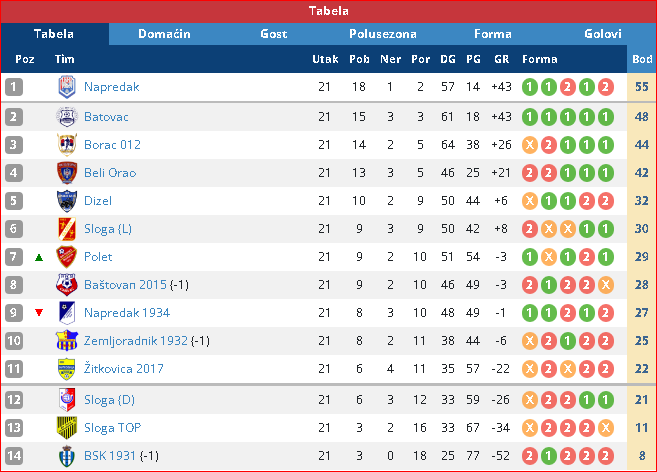Click Napredak 1934's red down arrow
The height and width of the screenshot is (472, 657).
39,313
